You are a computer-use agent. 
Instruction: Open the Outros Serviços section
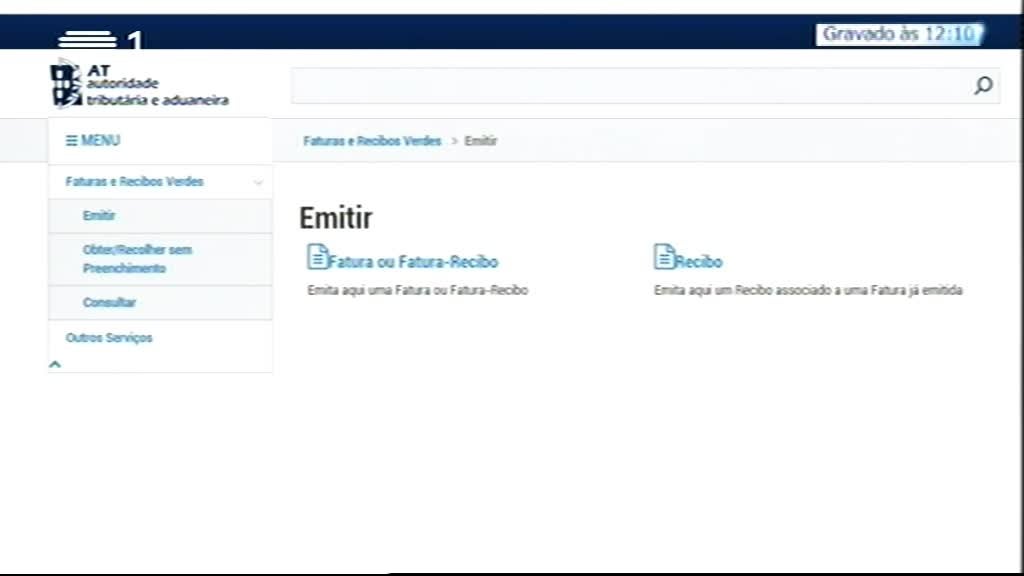109,338
